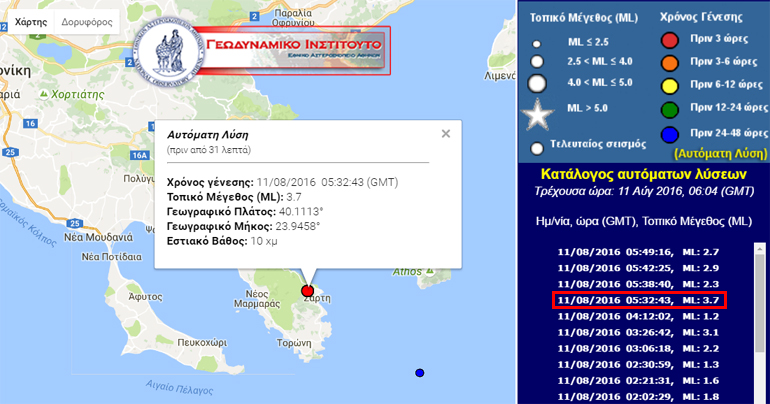Click the green Πριν 12-24 ώρες legend circle
Viewport: 770px width, 404px height.
pyautogui.click(x=669, y=109)
